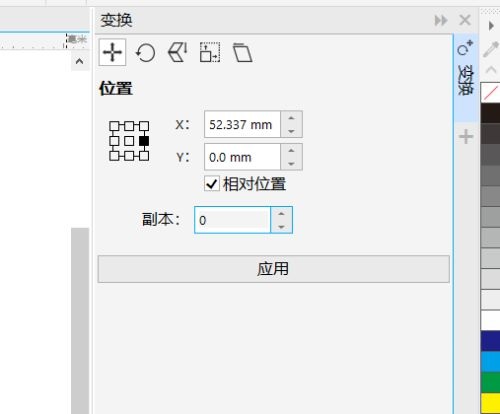Select top-center anchor point

(129, 126)
